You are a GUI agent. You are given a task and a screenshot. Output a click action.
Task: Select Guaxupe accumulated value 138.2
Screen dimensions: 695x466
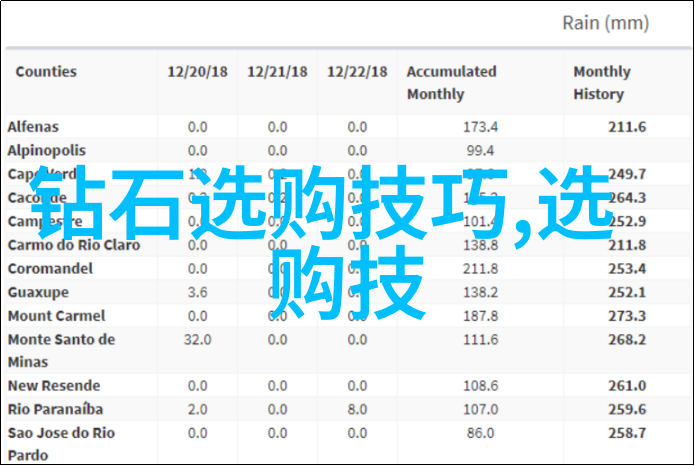tap(480, 293)
